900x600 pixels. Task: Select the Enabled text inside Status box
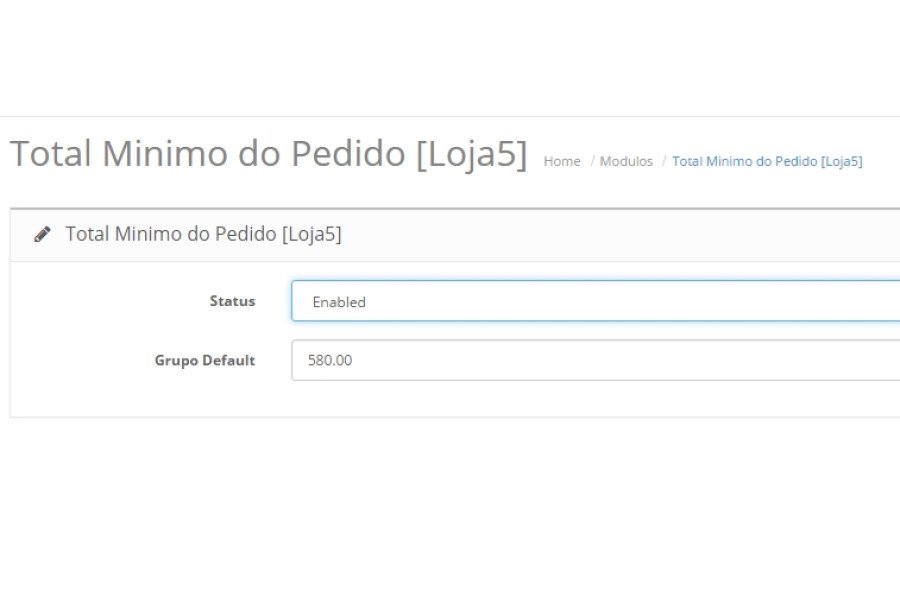coord(339,302)
